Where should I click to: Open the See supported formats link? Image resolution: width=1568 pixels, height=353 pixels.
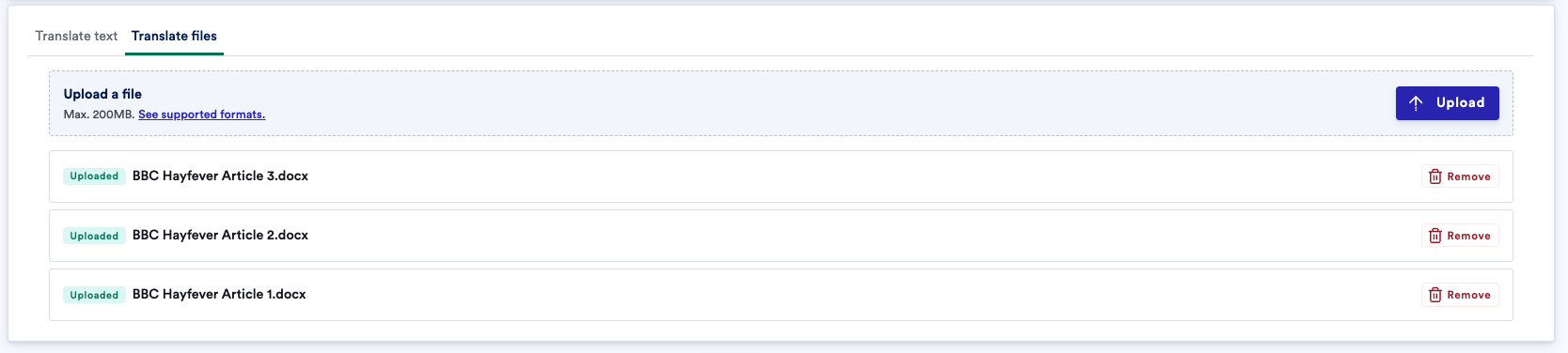click(x=201, y=115)
